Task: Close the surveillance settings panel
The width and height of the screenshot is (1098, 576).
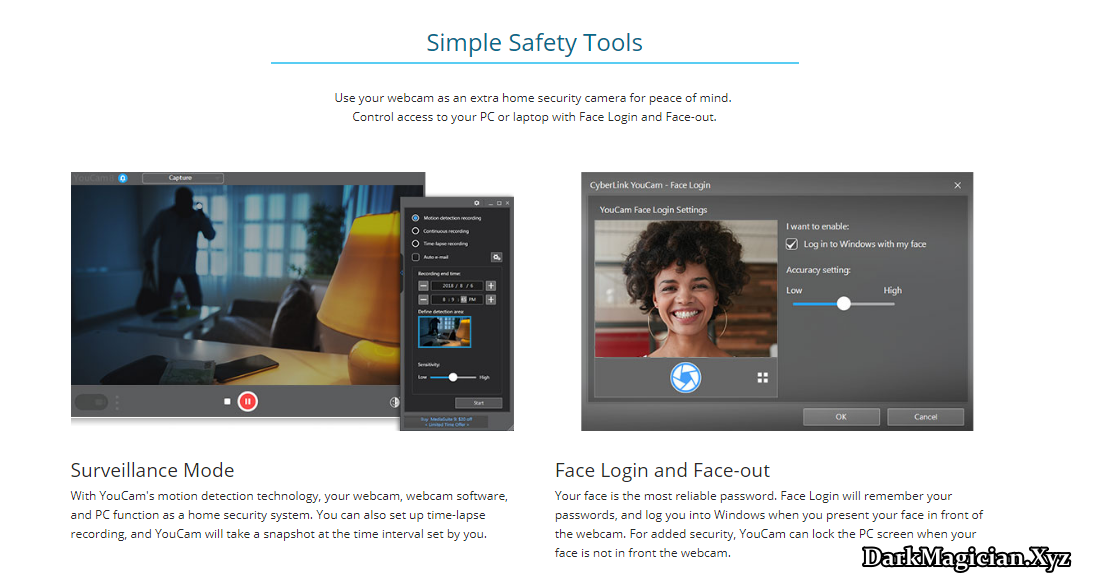Action: 508,203
